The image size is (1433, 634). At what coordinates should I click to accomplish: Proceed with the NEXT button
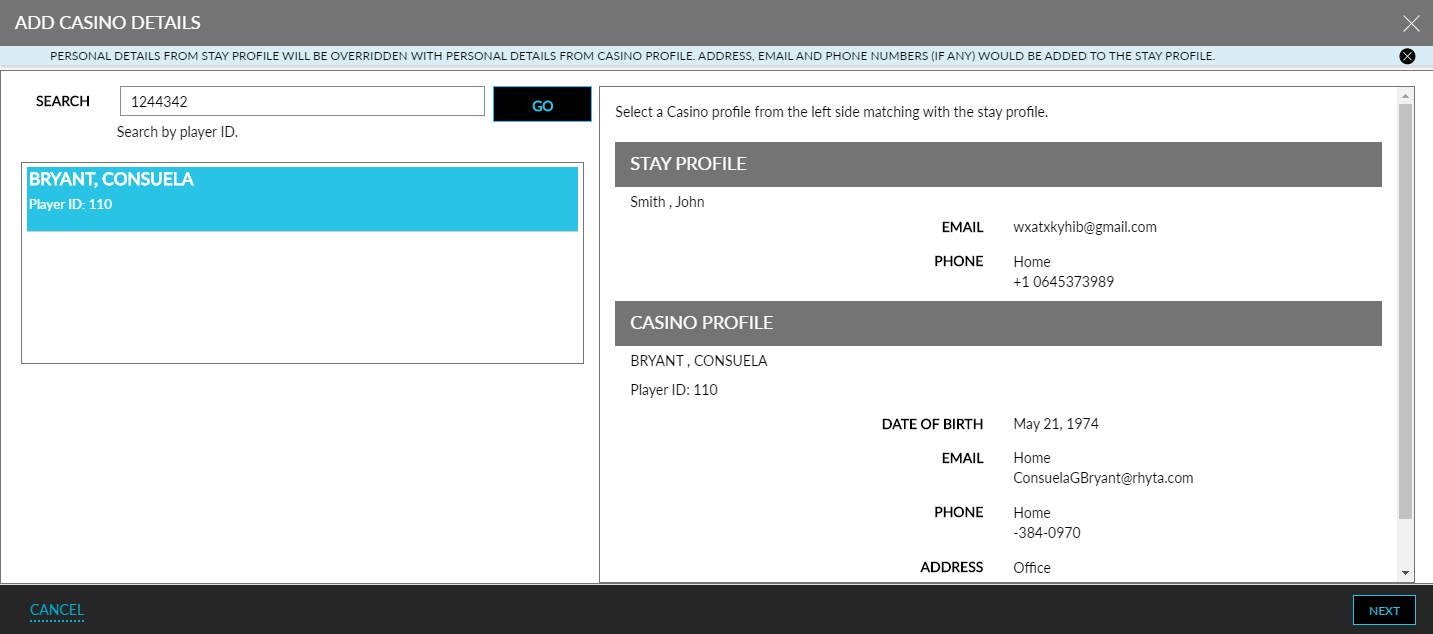pyautogui.click(x=1384, y=610)
